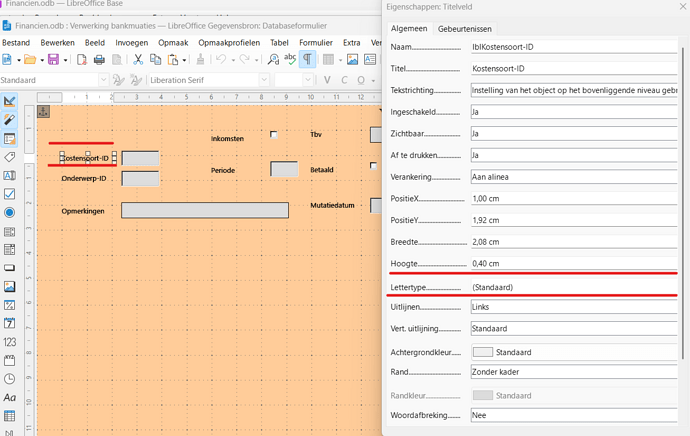Click the Clone formatting brush icon
The height and width of the screenshot is (436, 690).
click(200, 59)
